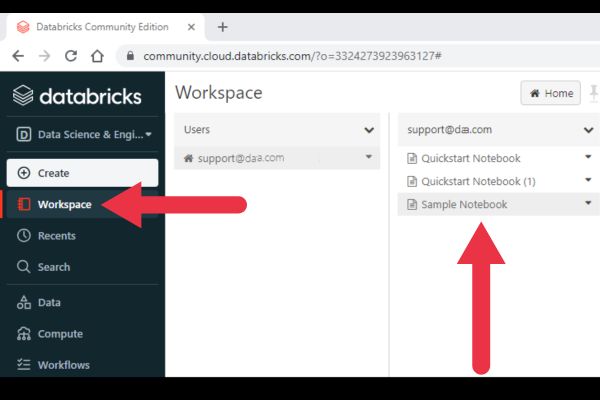Click the Recents clock icon
Image resolution: width=600 pixels, height=400 pixels.
(x=24, y=235)
